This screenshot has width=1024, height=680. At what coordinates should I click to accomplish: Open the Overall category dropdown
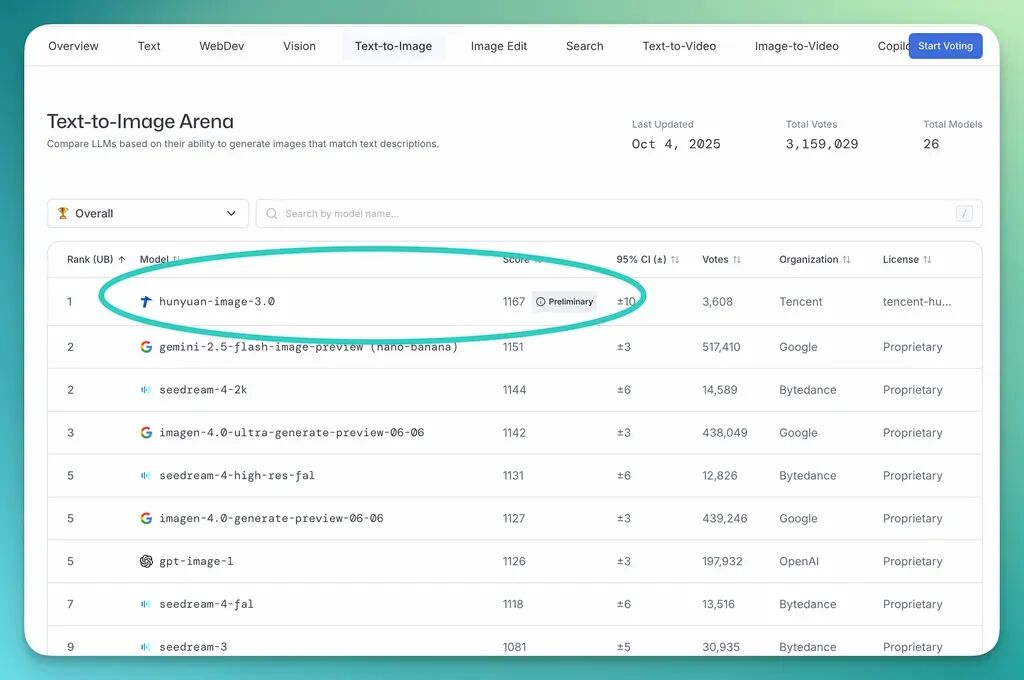pos(147,213)
